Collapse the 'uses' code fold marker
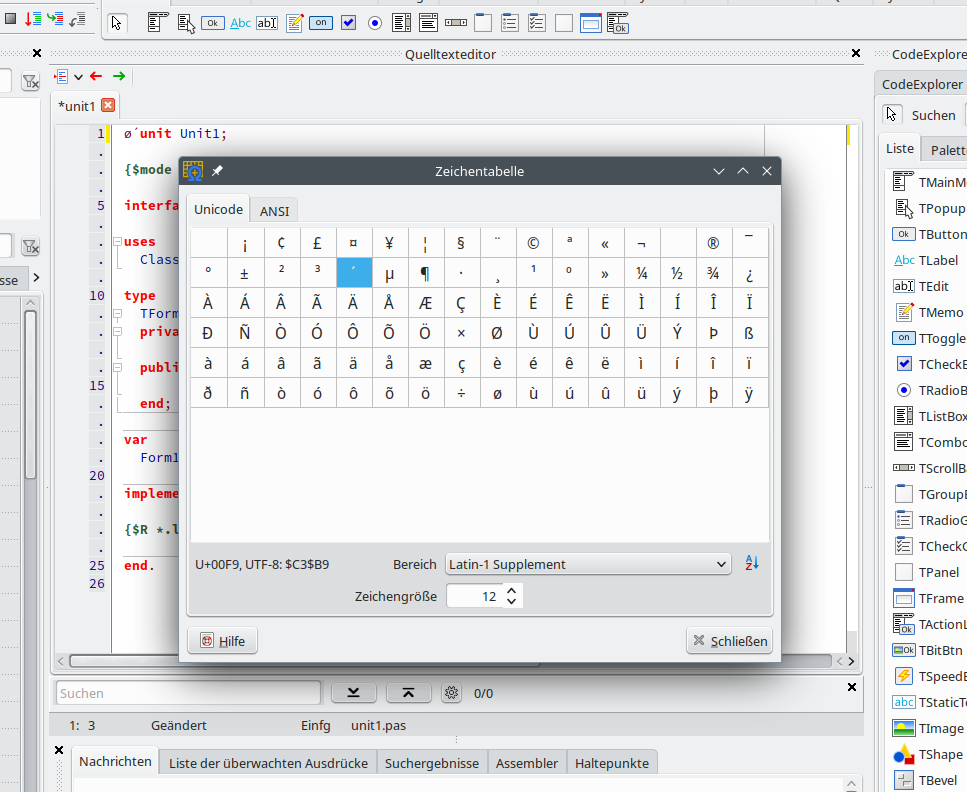 117,242
